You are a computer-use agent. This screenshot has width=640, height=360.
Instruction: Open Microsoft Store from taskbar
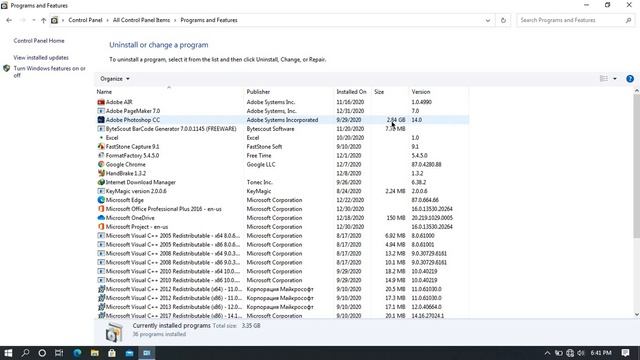112,353
